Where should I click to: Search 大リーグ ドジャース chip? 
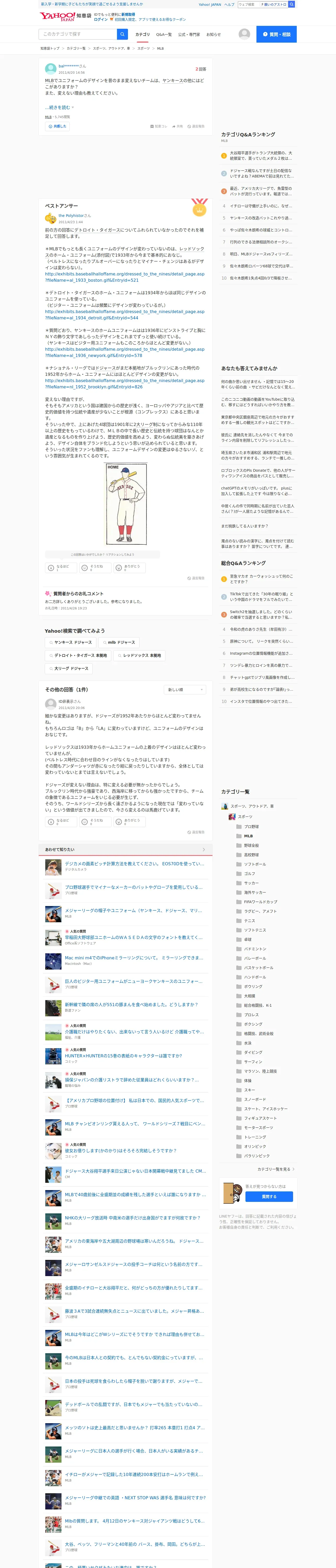pos(68,668)
